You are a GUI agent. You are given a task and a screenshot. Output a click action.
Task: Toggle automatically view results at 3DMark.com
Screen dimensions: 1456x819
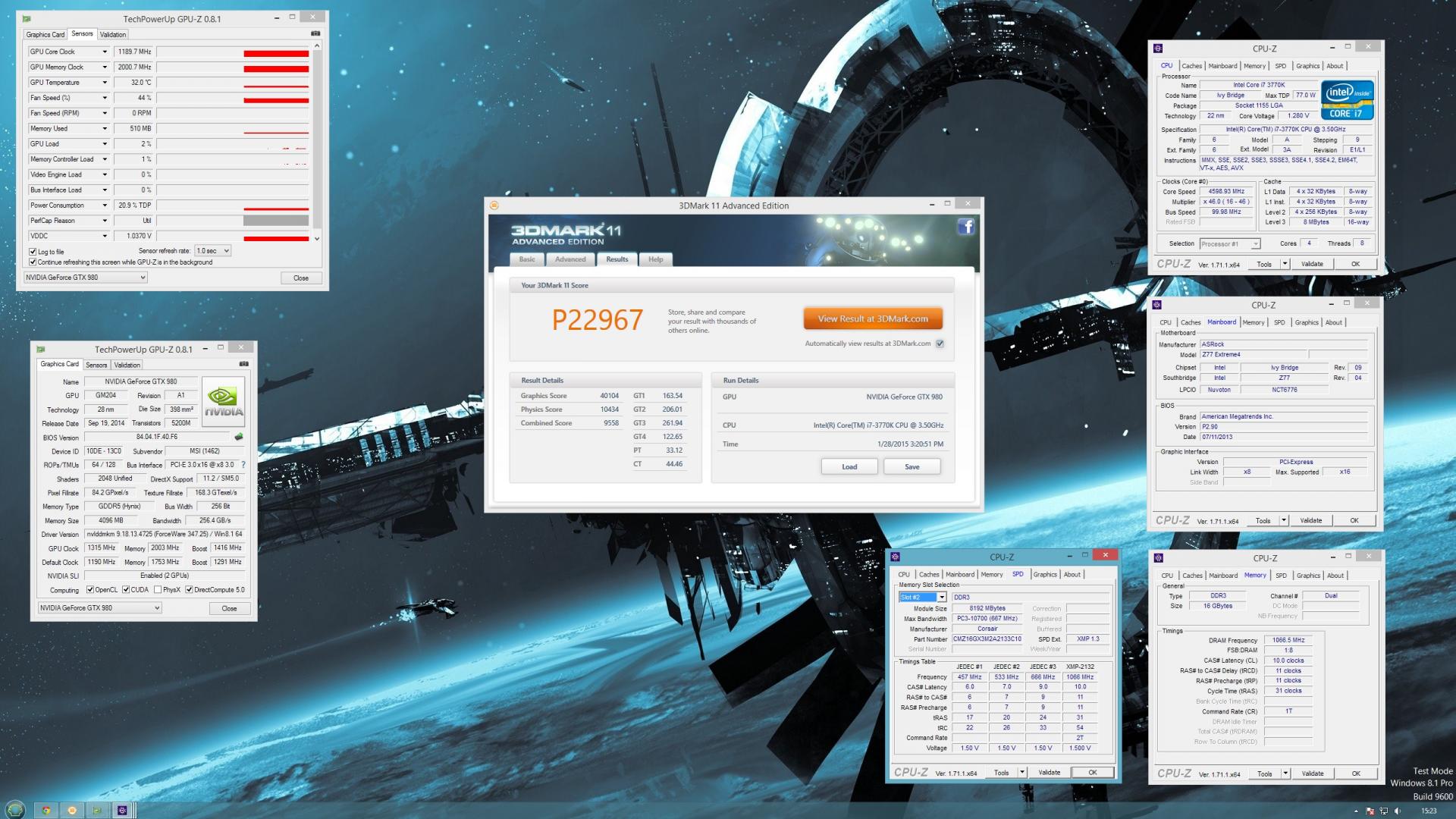940,344
